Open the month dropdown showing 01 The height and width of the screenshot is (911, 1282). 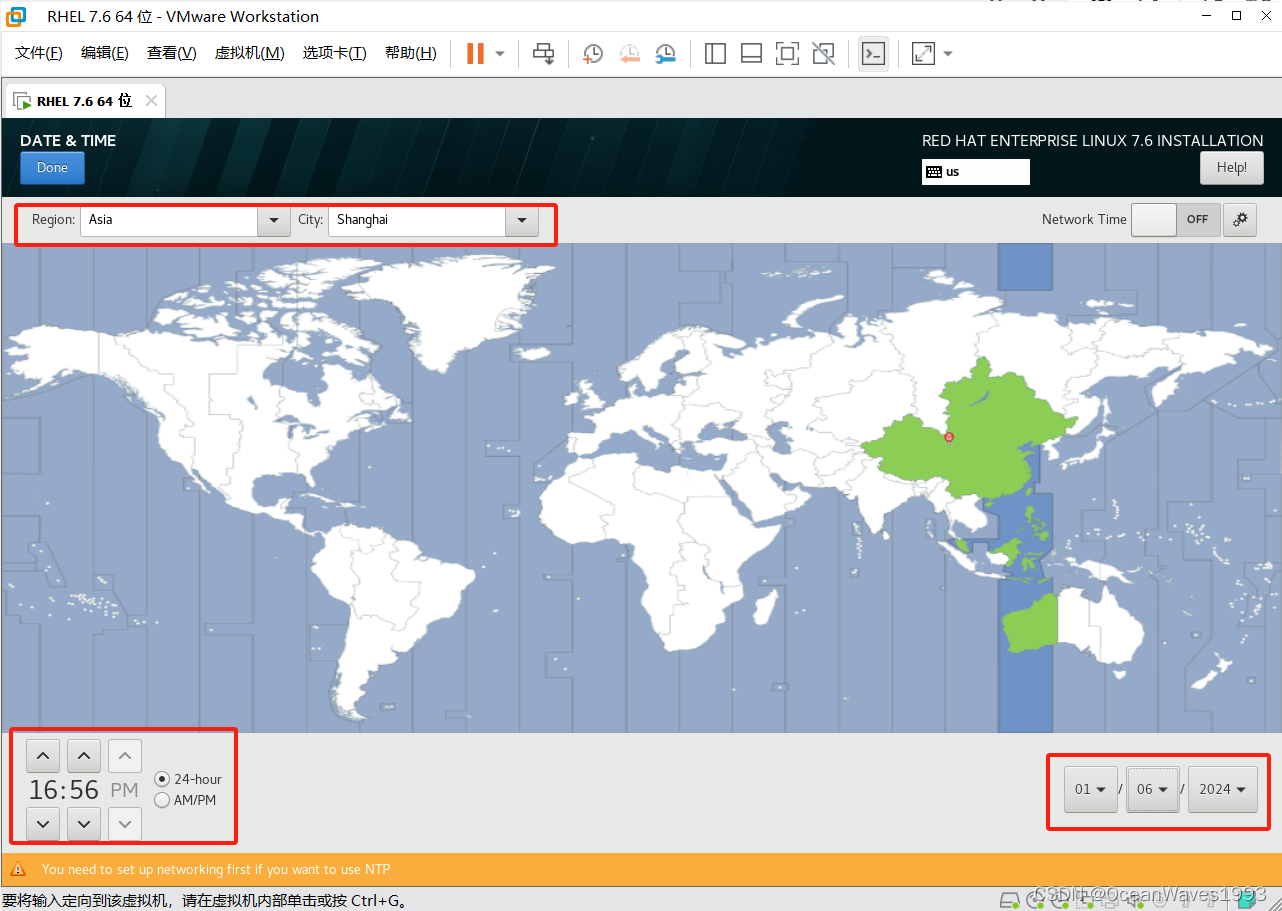(x=1091, y=789)
